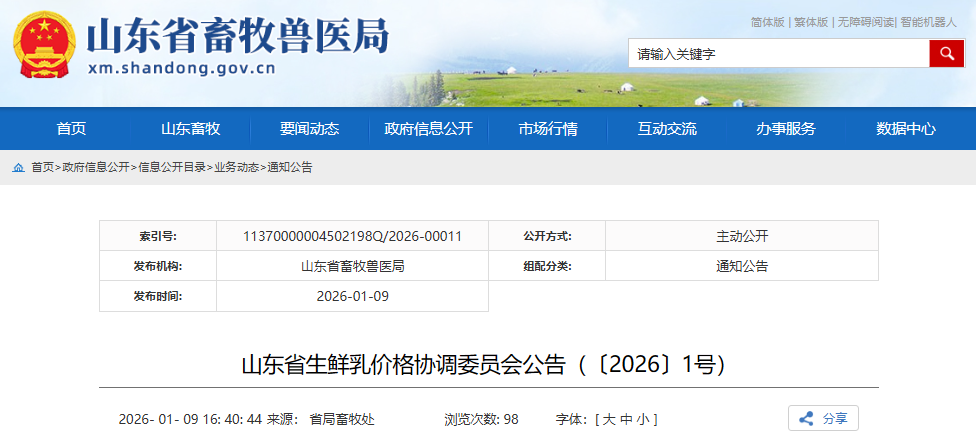
Task: Open the 山东畜牧 navigation menu
Action: (x=190, y=129)
